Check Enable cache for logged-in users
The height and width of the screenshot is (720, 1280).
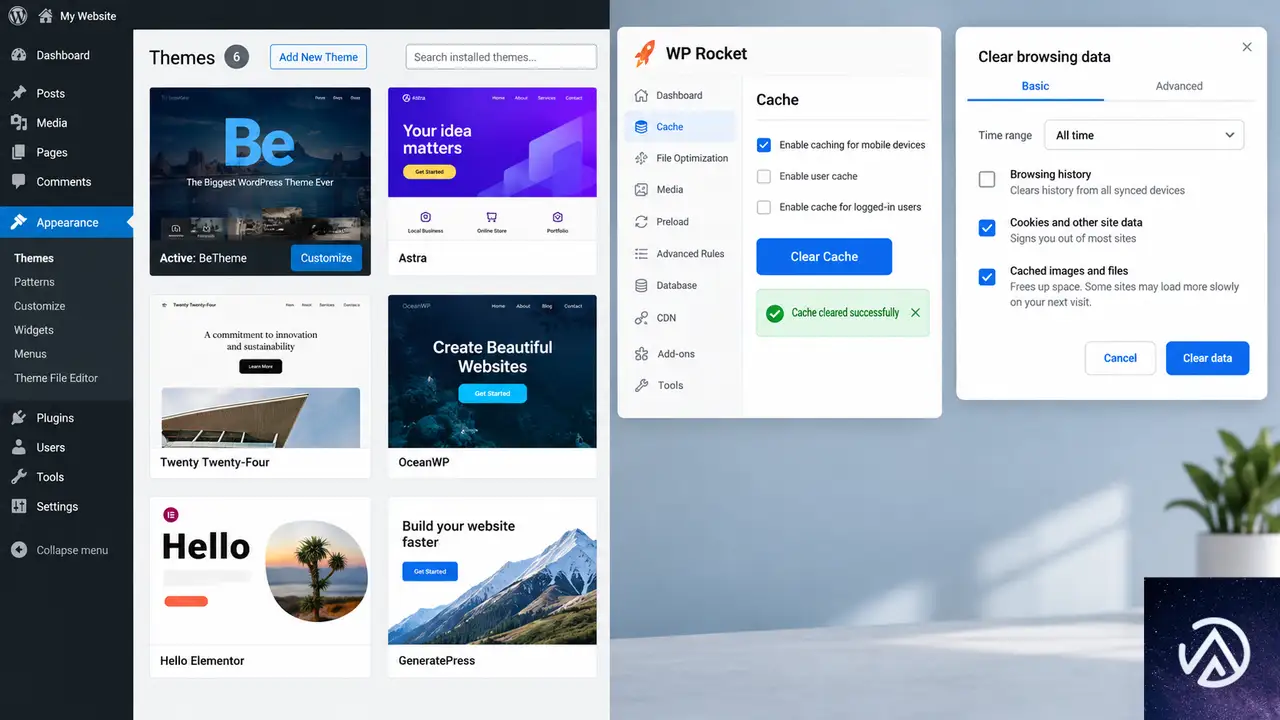pyautogui.click(x=764, y=207)
